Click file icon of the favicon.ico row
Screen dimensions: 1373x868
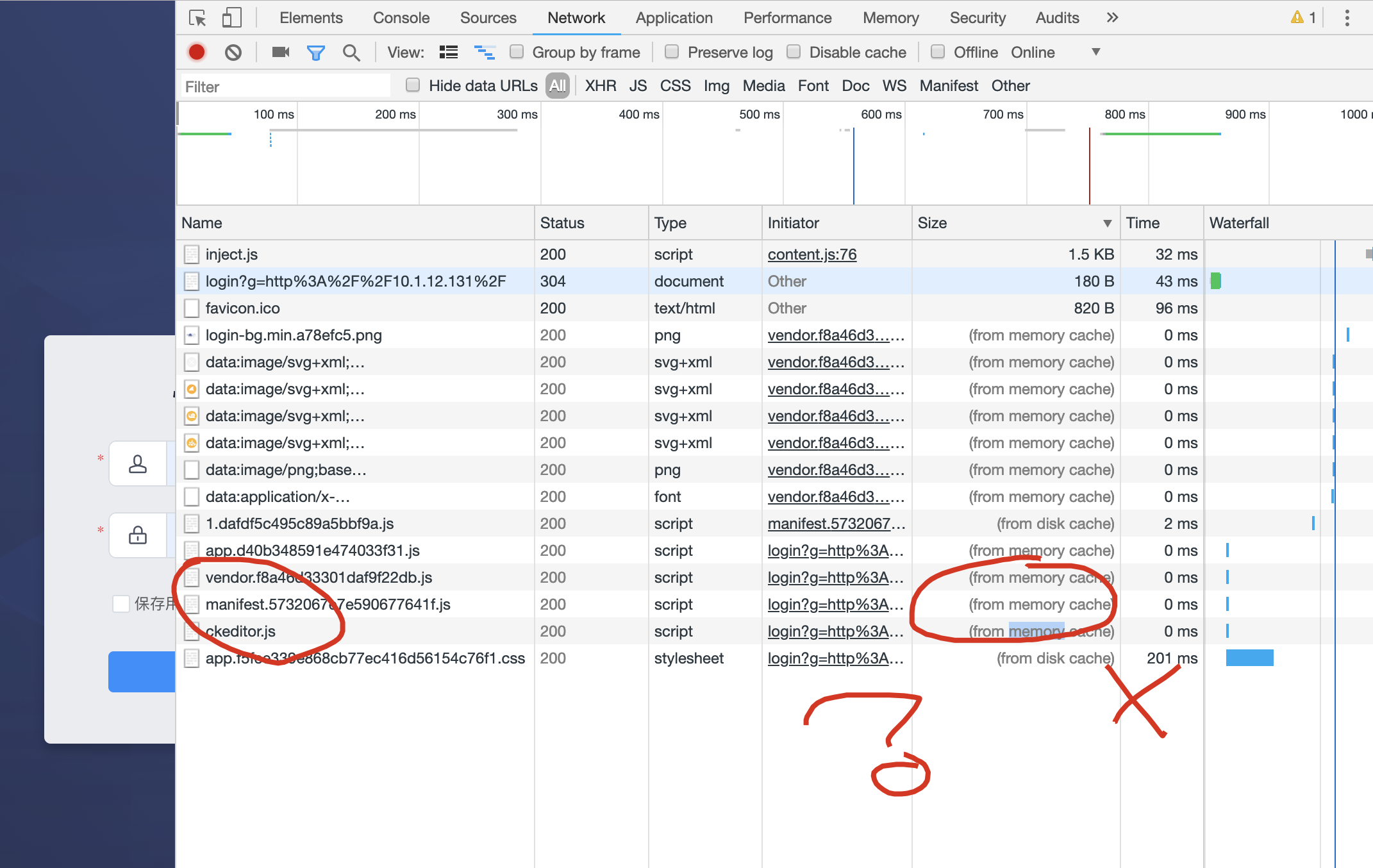(x=191, y=308)
